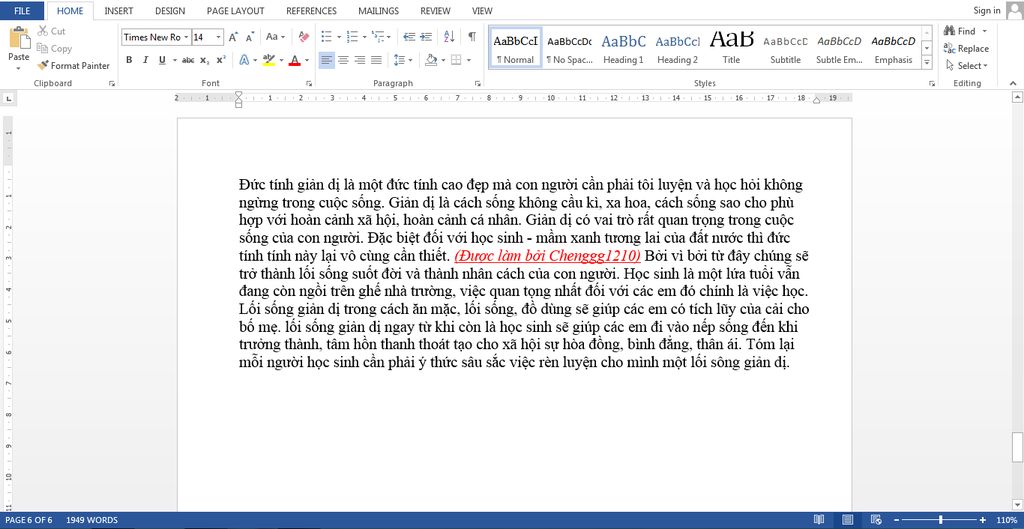The height and width of the screenshot is (529, 1024).
Task: Toggle Show/Hide paragraph marks
Action: pyautogui.click(x=472, y=37)
